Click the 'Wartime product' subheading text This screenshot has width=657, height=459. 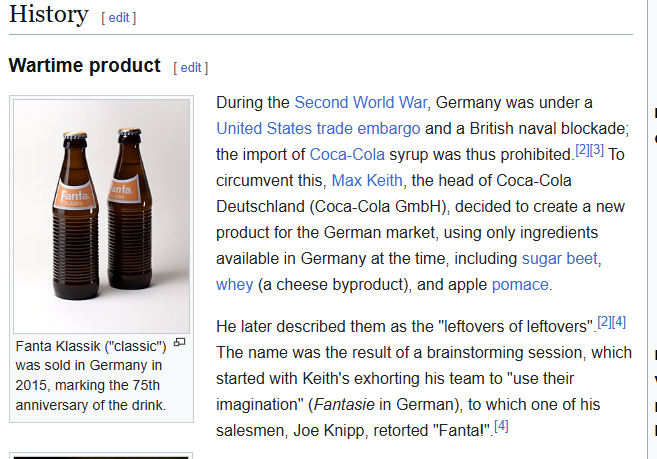[84, 65]
